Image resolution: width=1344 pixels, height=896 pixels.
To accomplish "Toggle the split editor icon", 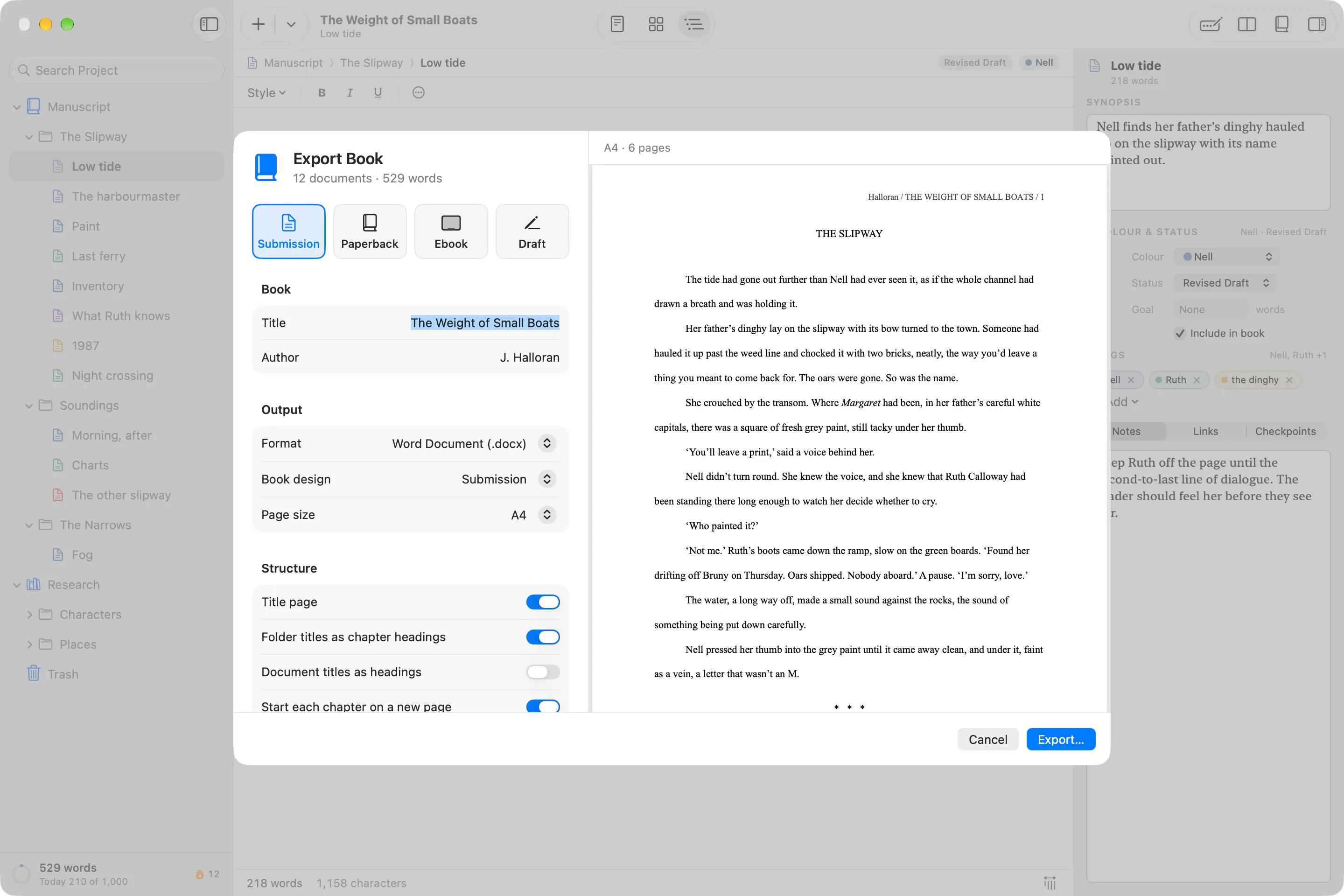I will point(1246,24).
